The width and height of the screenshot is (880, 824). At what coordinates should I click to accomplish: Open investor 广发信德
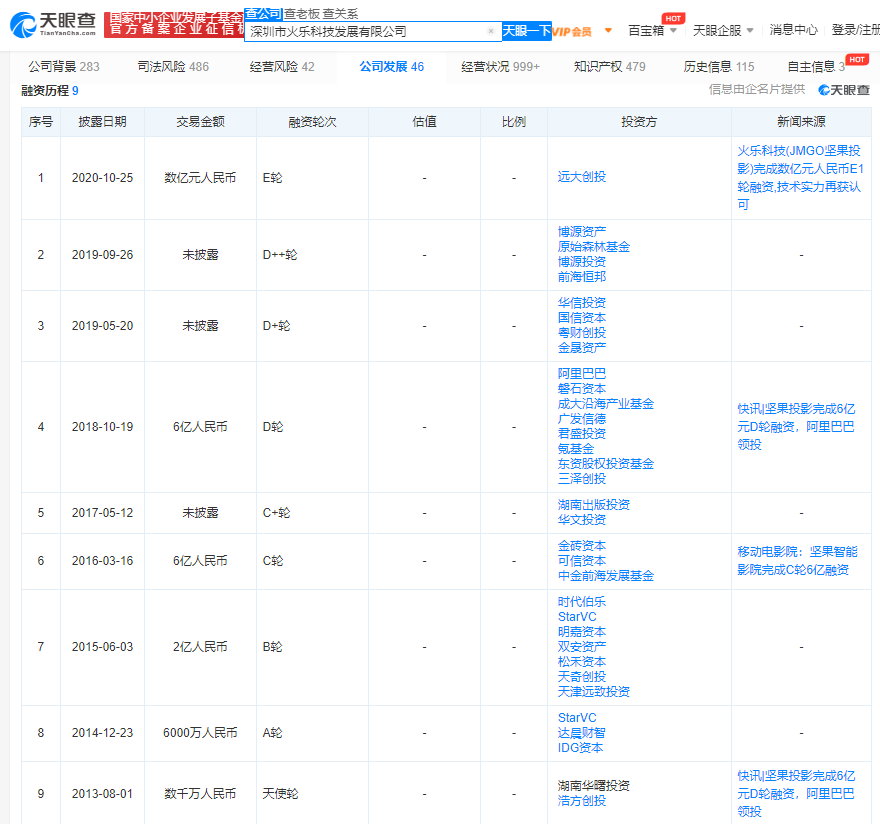click(x=581, y=419)
